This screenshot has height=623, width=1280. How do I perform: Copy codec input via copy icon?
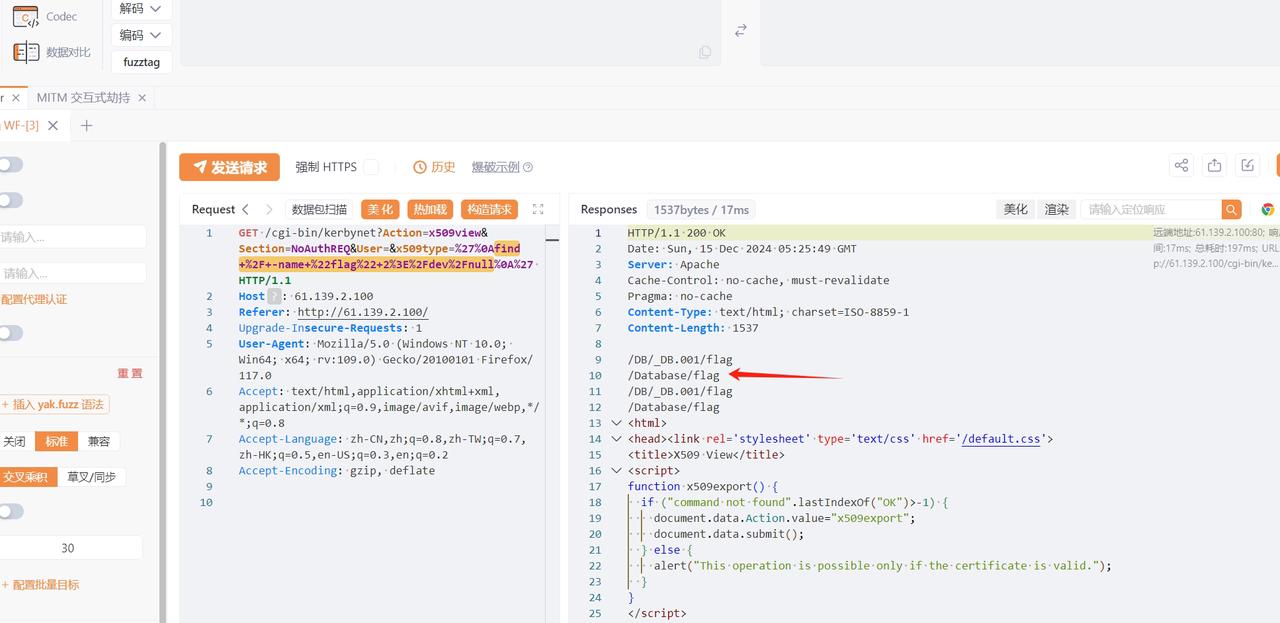point(705,52)
